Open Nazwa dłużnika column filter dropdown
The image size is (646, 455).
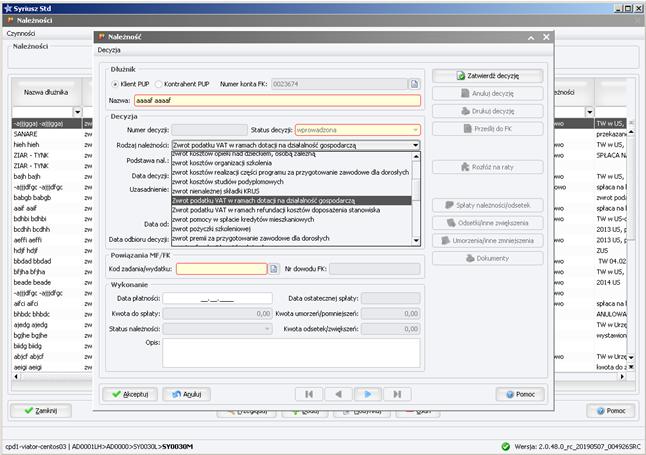(x=77, y=112)
